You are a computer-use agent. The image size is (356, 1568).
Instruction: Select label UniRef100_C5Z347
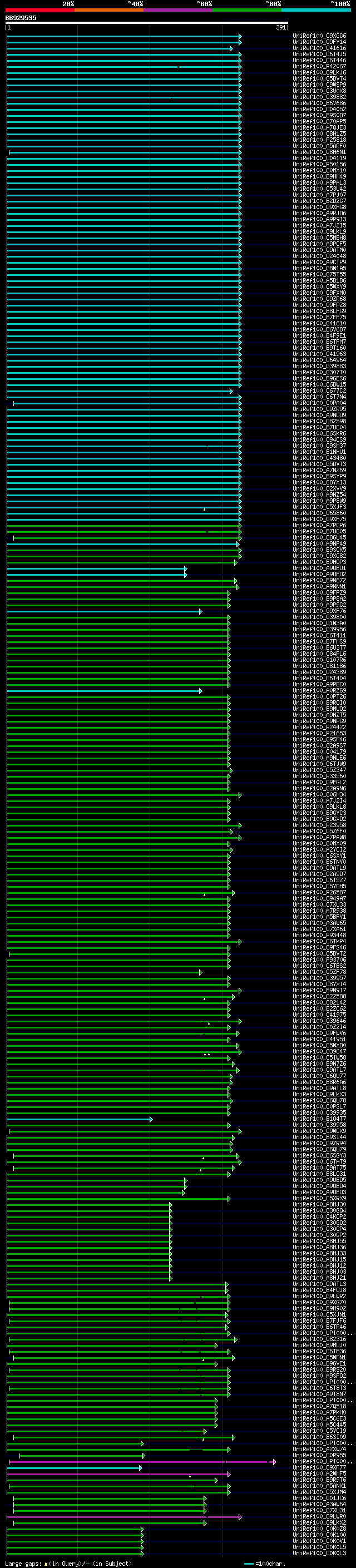(319, 770)
